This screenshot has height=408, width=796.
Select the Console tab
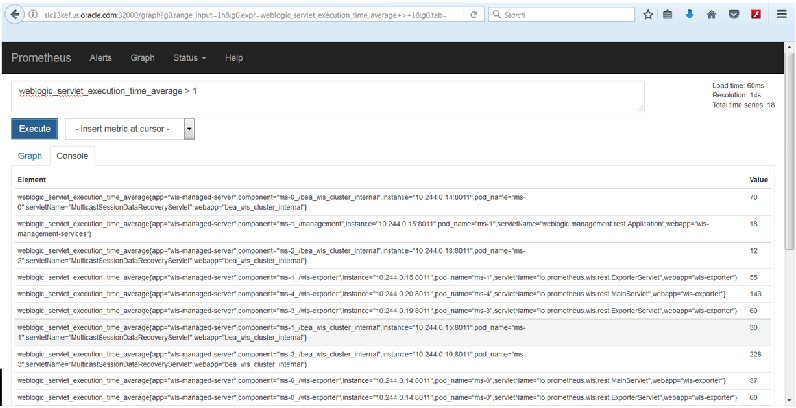click(71, 156)
